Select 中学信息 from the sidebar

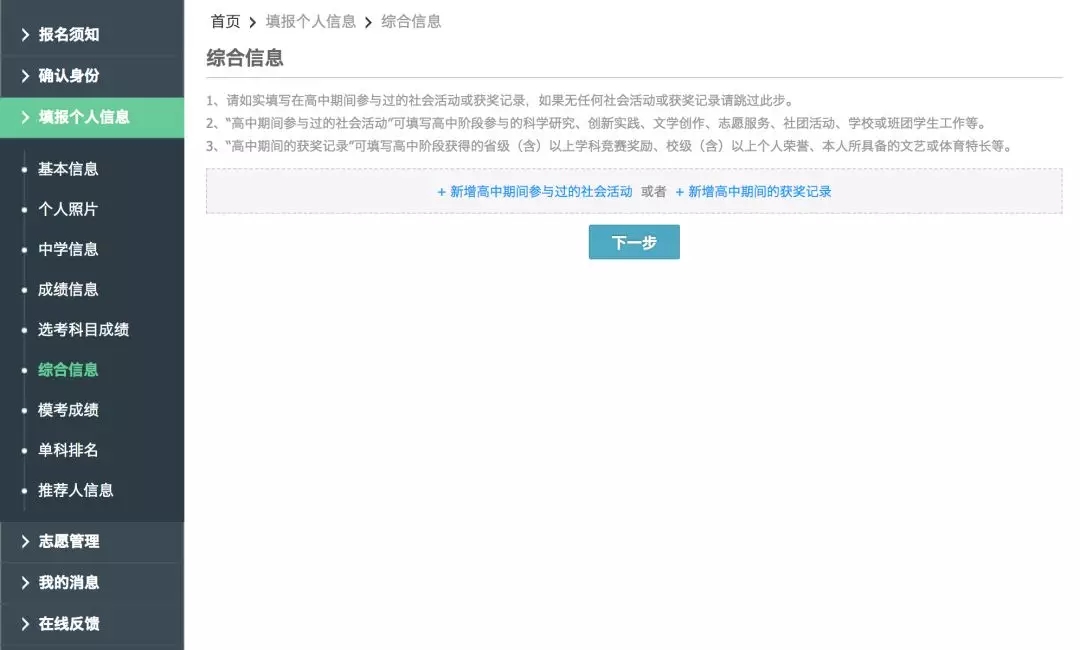(68, 249)
